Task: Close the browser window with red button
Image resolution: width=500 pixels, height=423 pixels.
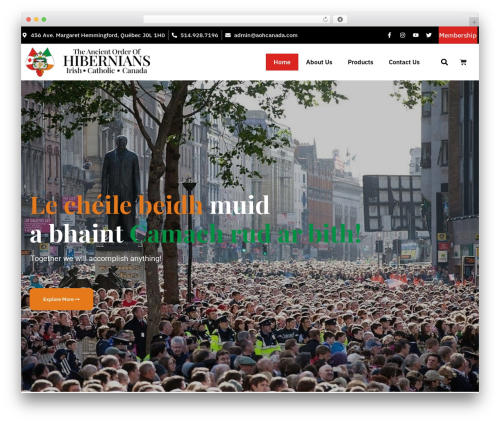Action: pyautogui.click(x=29, y=19)
